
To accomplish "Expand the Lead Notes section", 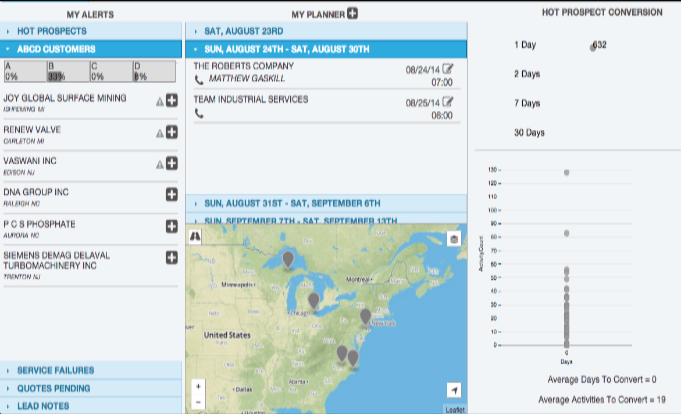I will 91,406.
